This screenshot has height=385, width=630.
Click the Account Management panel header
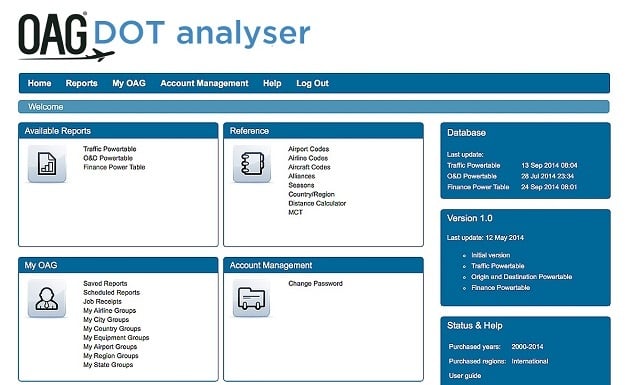(323, 265)
